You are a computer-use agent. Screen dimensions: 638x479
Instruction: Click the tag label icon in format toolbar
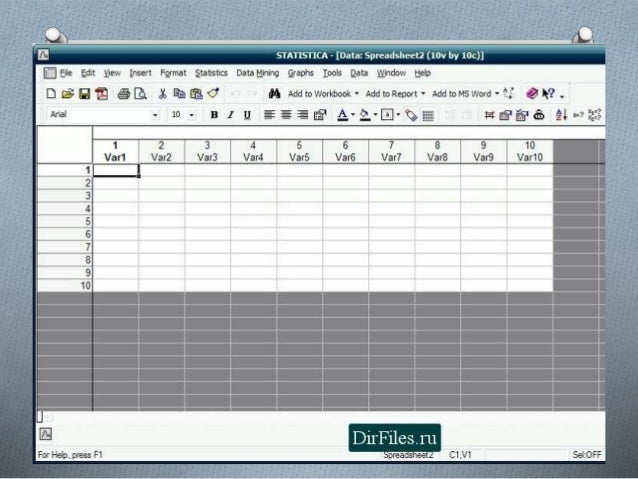(411, 116)
